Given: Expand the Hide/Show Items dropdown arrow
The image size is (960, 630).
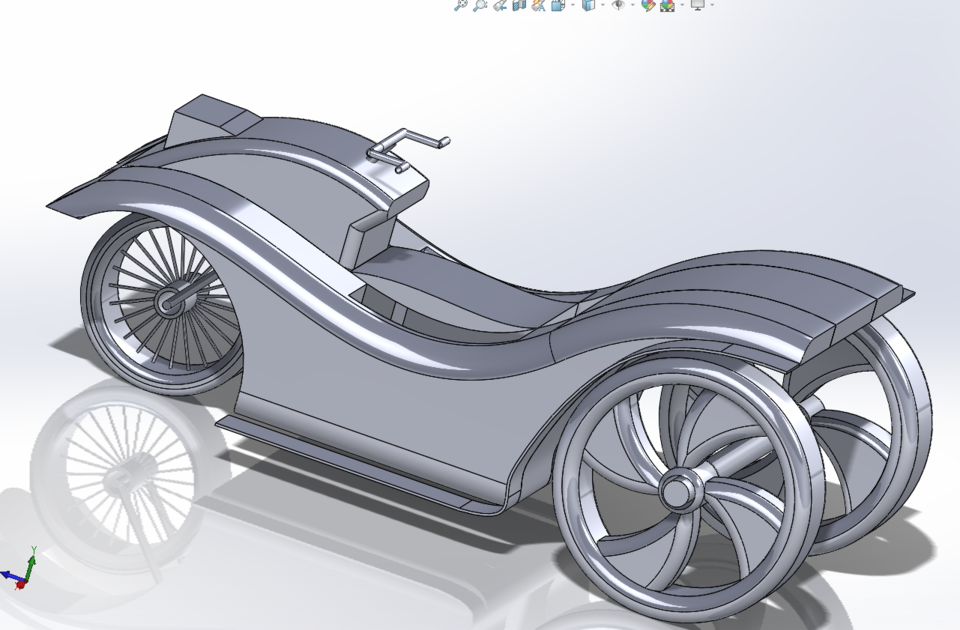Looking at the screenshot, I should (x=631, y=8).
